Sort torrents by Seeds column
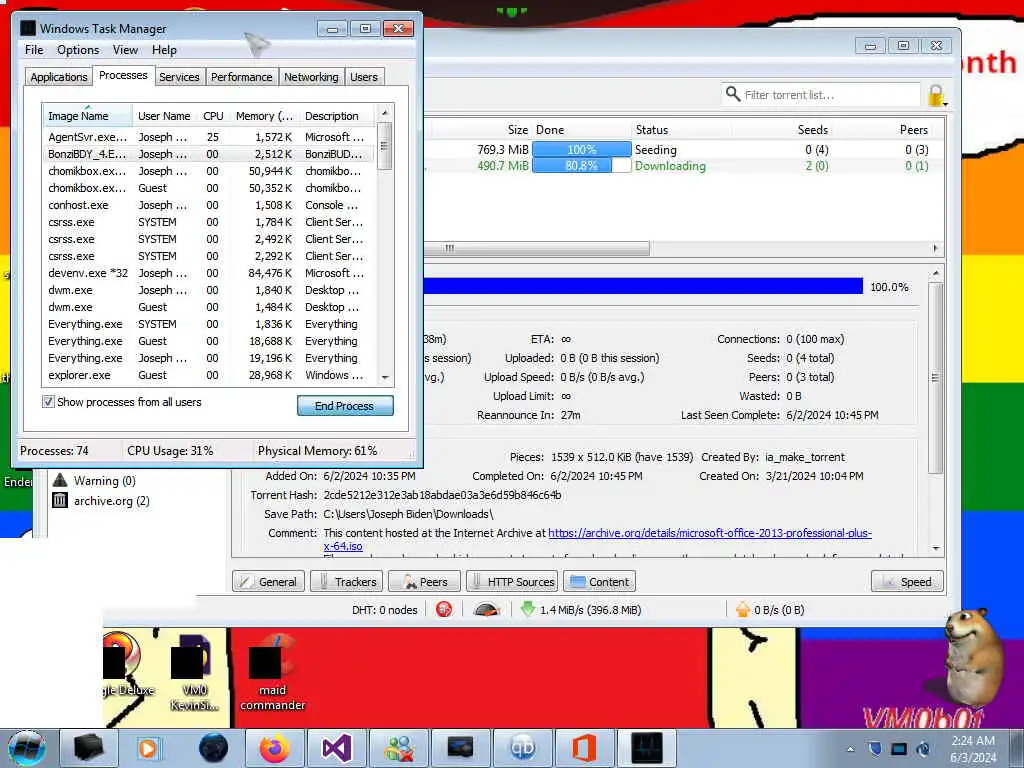 (x=812, y=130)
